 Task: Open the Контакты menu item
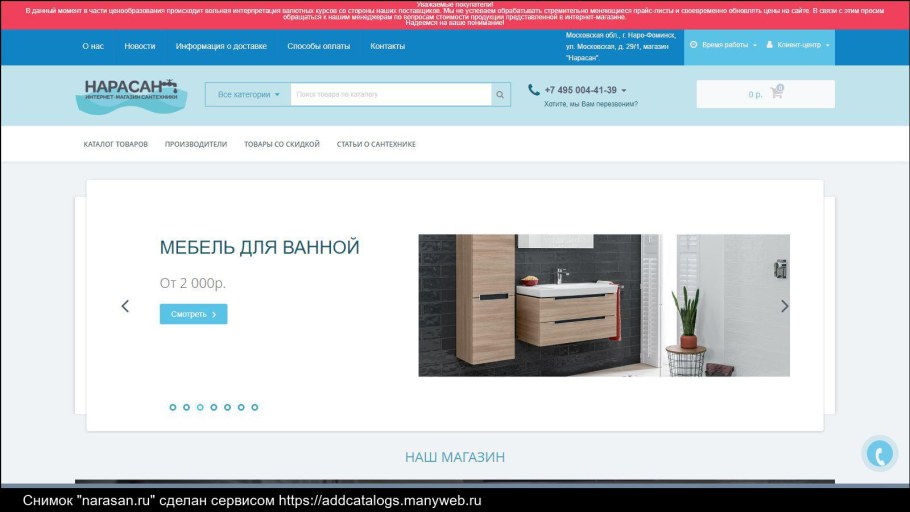388,46
